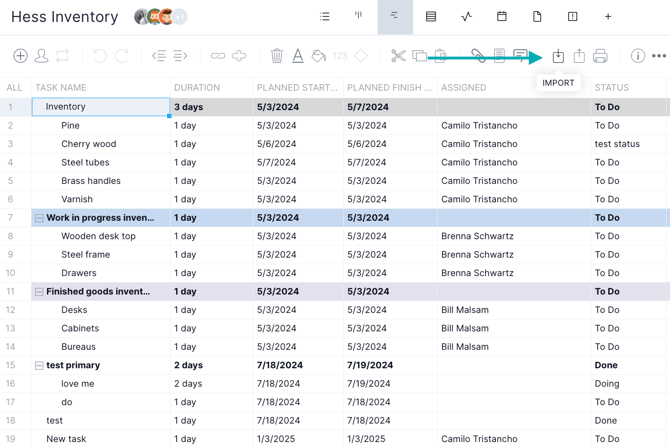
Task: Click the outdent task icon
Action: coord(159,56)
